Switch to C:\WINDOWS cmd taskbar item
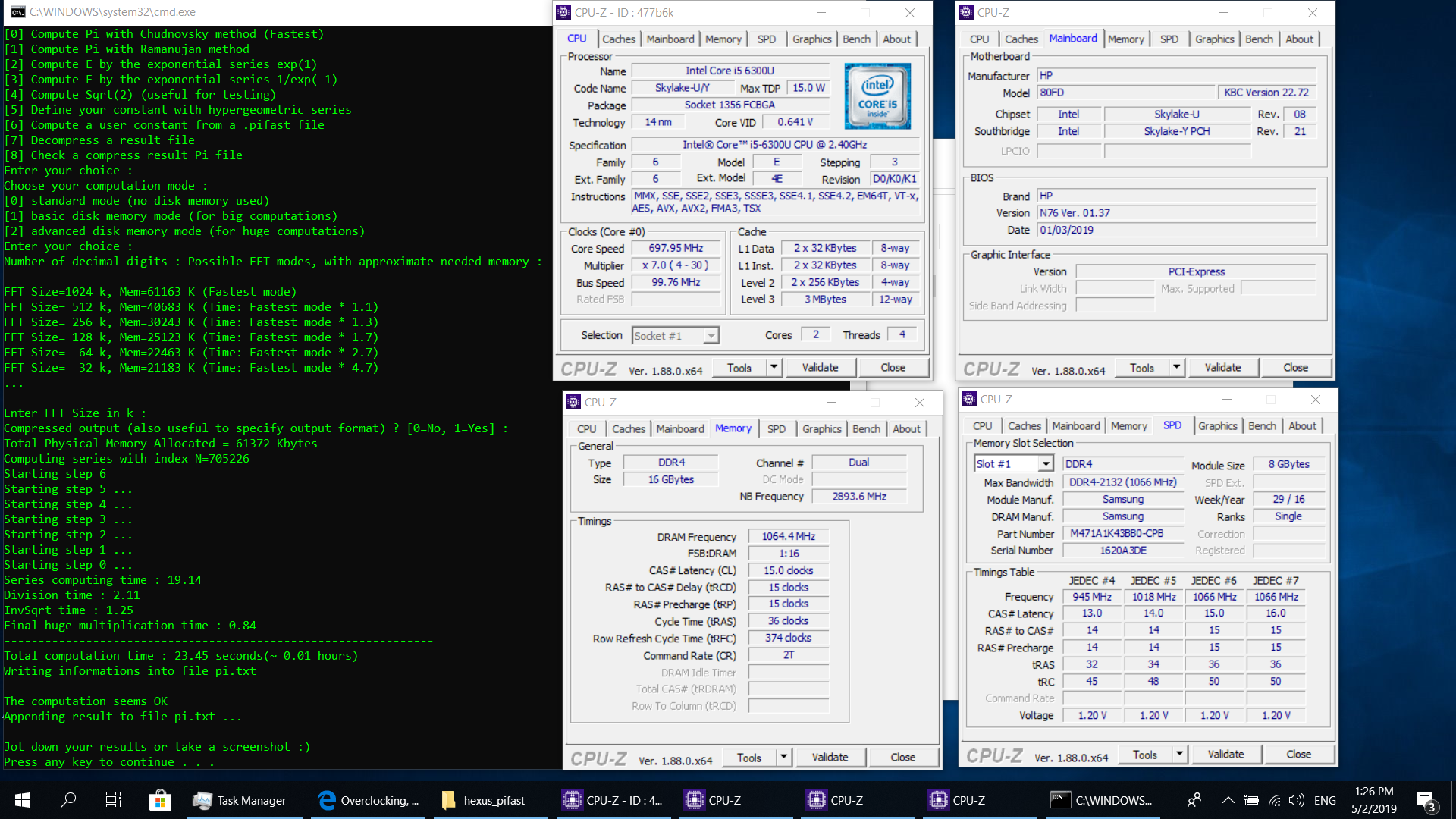The width and height of the screenshot is (1456, 819). (1102, 800)
